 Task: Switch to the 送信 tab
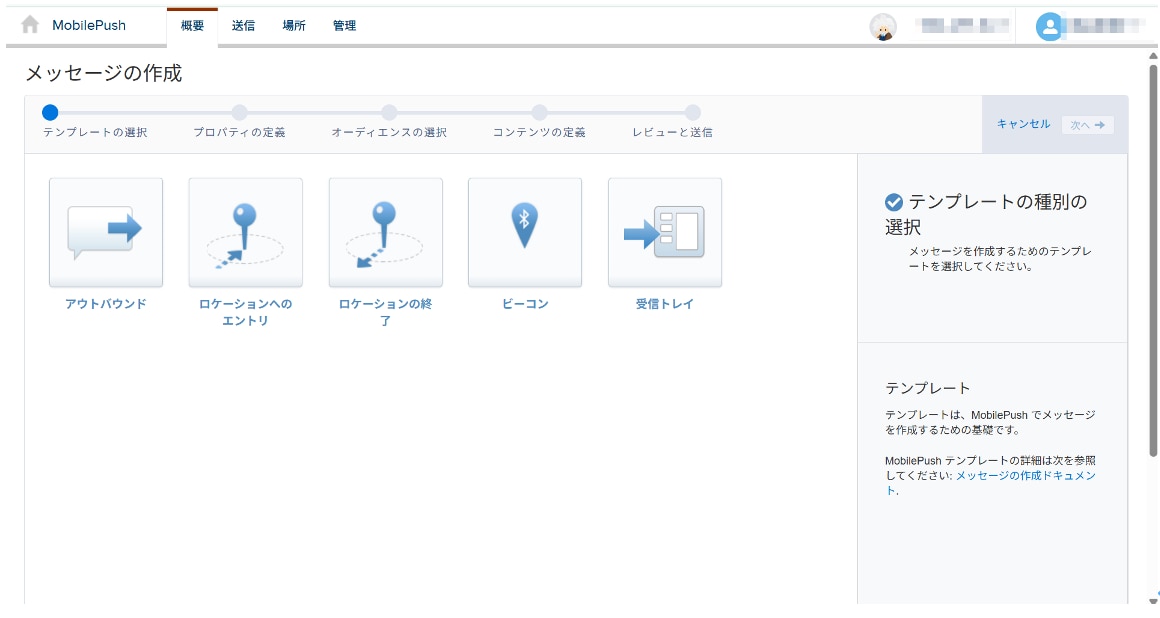coord(243,26)
